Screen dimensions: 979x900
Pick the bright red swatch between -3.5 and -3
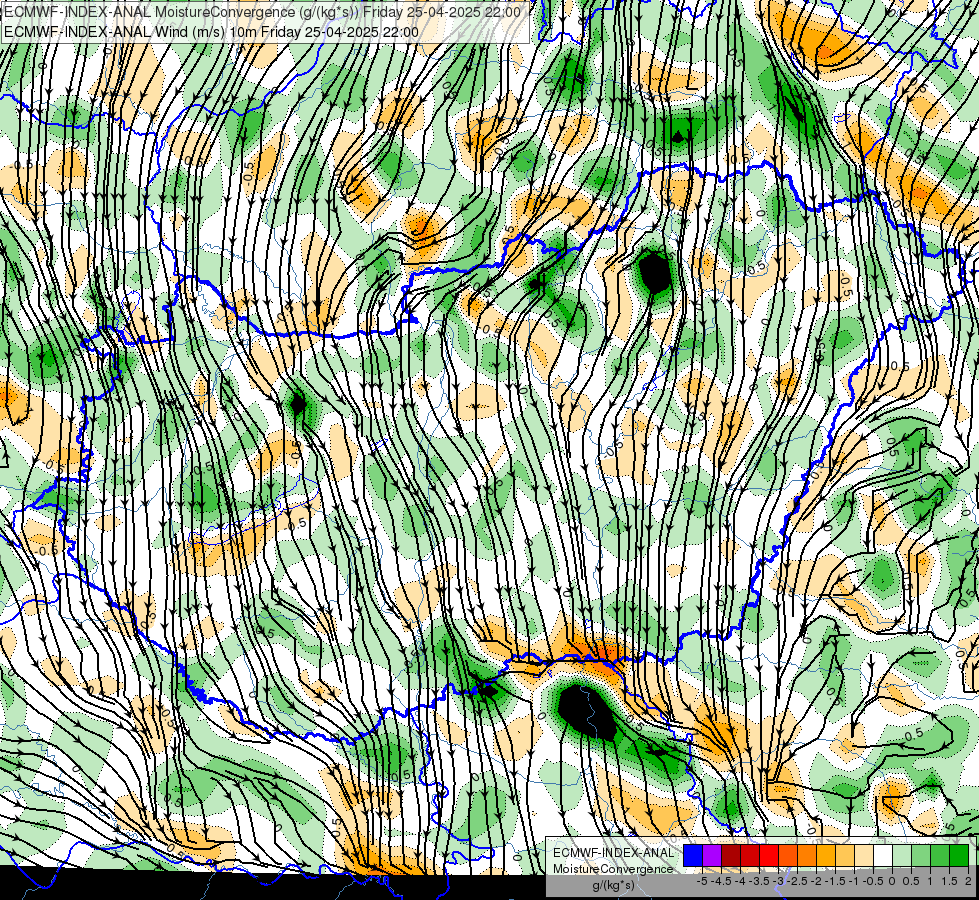click(769, 856)
